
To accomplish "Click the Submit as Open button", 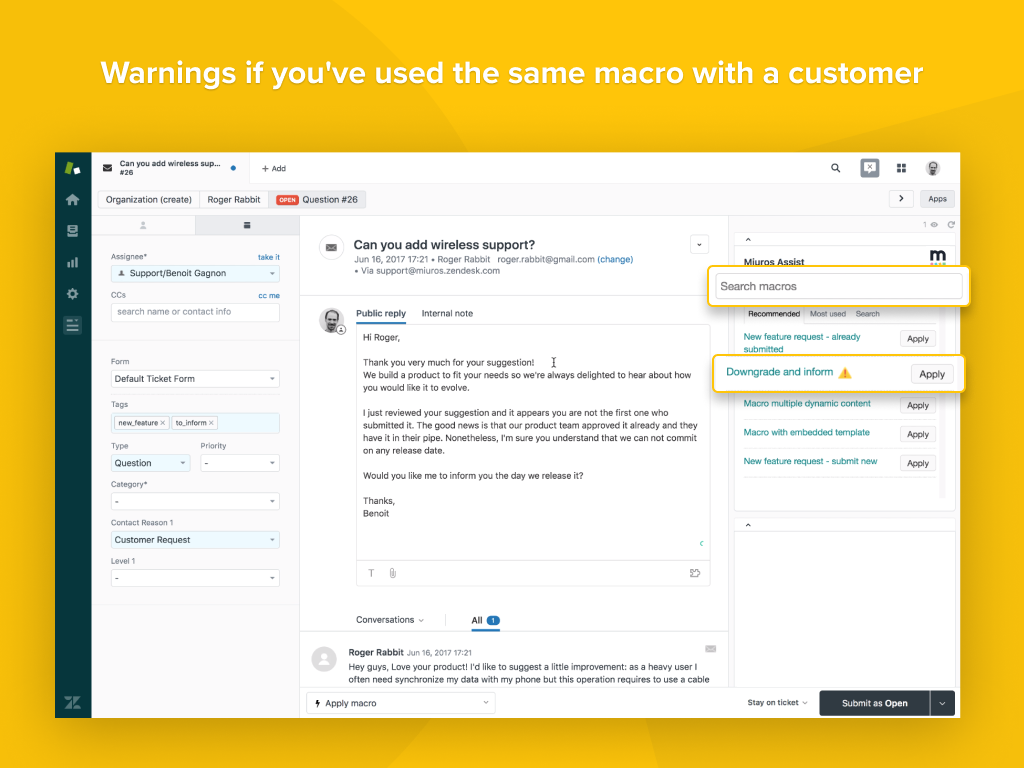I will pos(874,703).
